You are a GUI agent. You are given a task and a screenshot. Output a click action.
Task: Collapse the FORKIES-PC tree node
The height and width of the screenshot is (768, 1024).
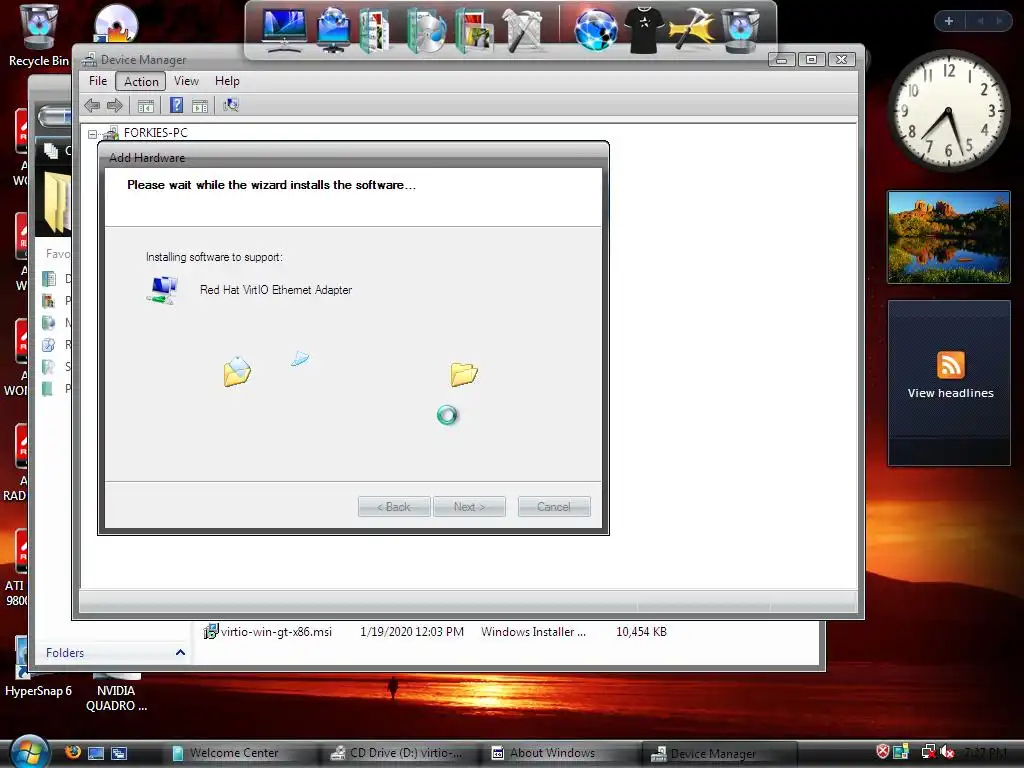click(92, 134)
